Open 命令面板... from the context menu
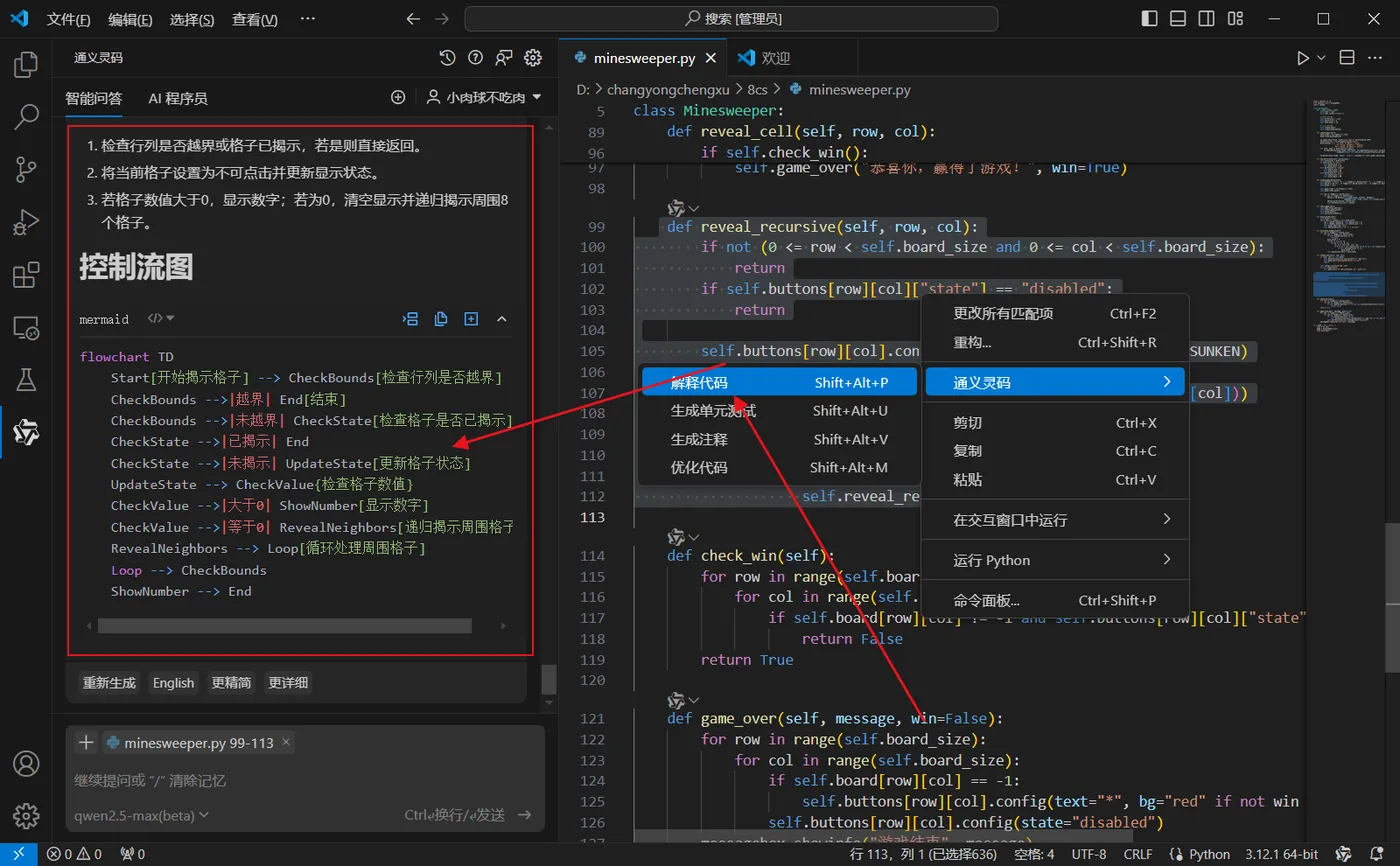Screen dimensions: 1400x866 pos(1054,600)
